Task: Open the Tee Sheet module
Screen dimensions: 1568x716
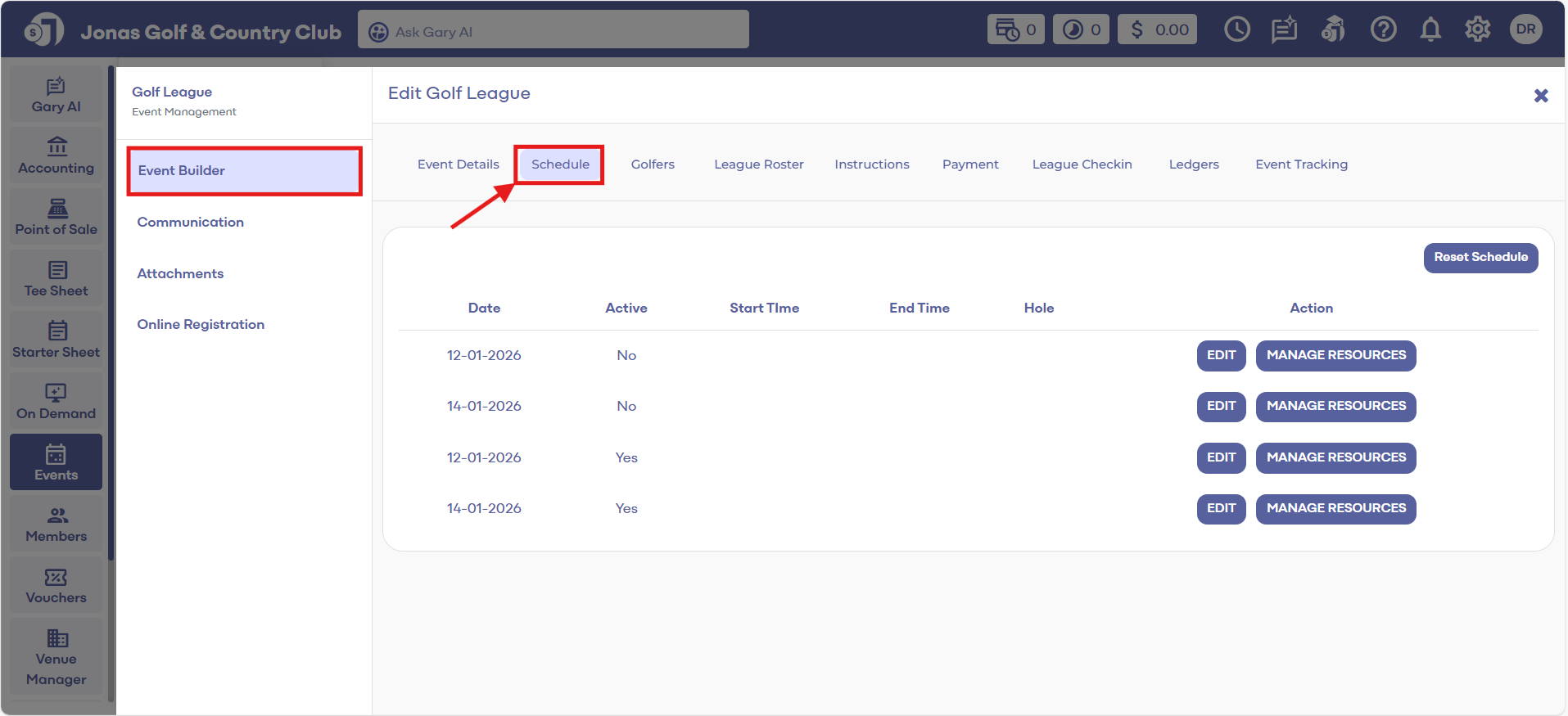Action: pos(56,279)
